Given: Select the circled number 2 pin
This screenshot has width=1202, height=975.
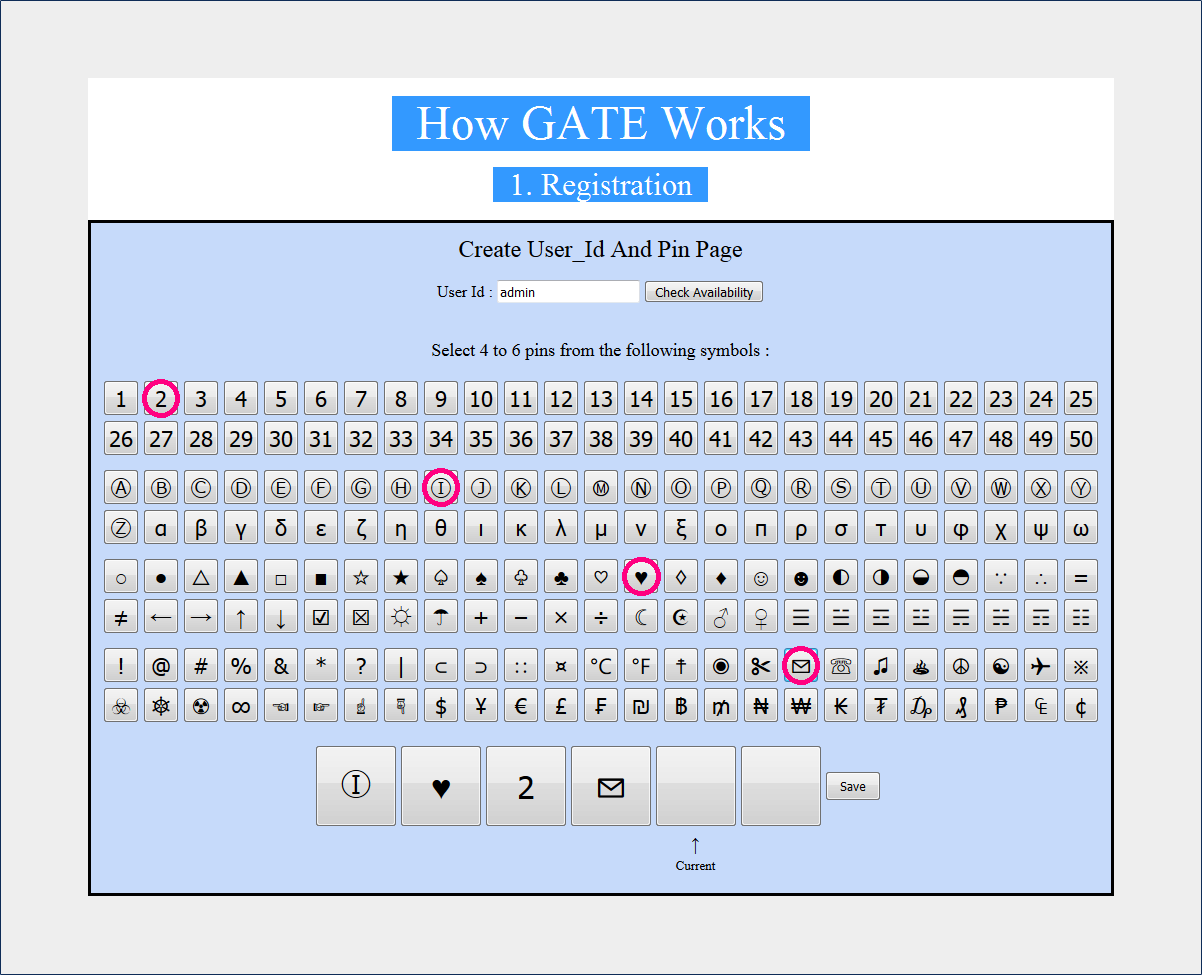Looking at the screenshot, I should pyautogui.click(x=161, y=398).
